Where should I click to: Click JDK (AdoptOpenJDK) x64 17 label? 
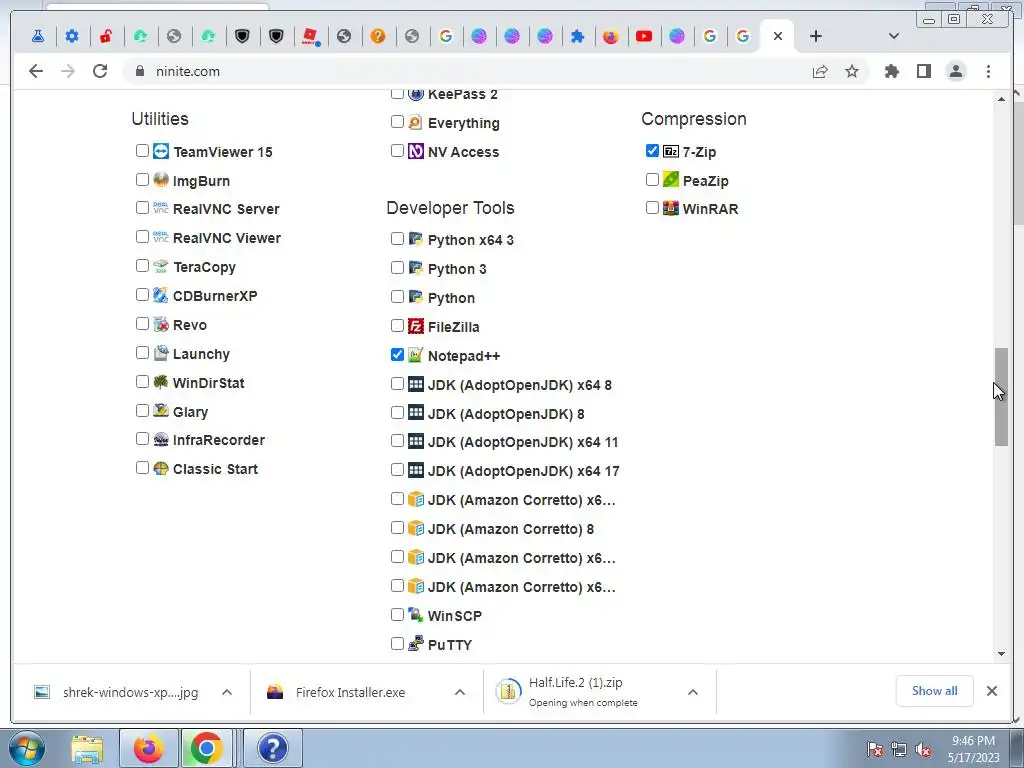(x=524, y=471)
